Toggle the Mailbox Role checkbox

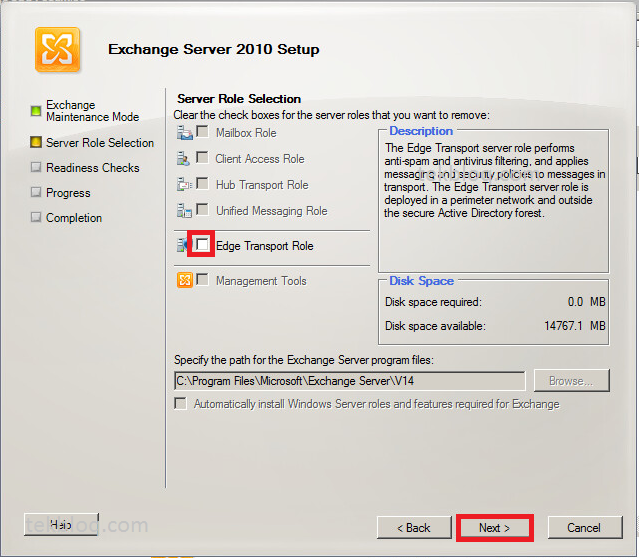(203, 132)
